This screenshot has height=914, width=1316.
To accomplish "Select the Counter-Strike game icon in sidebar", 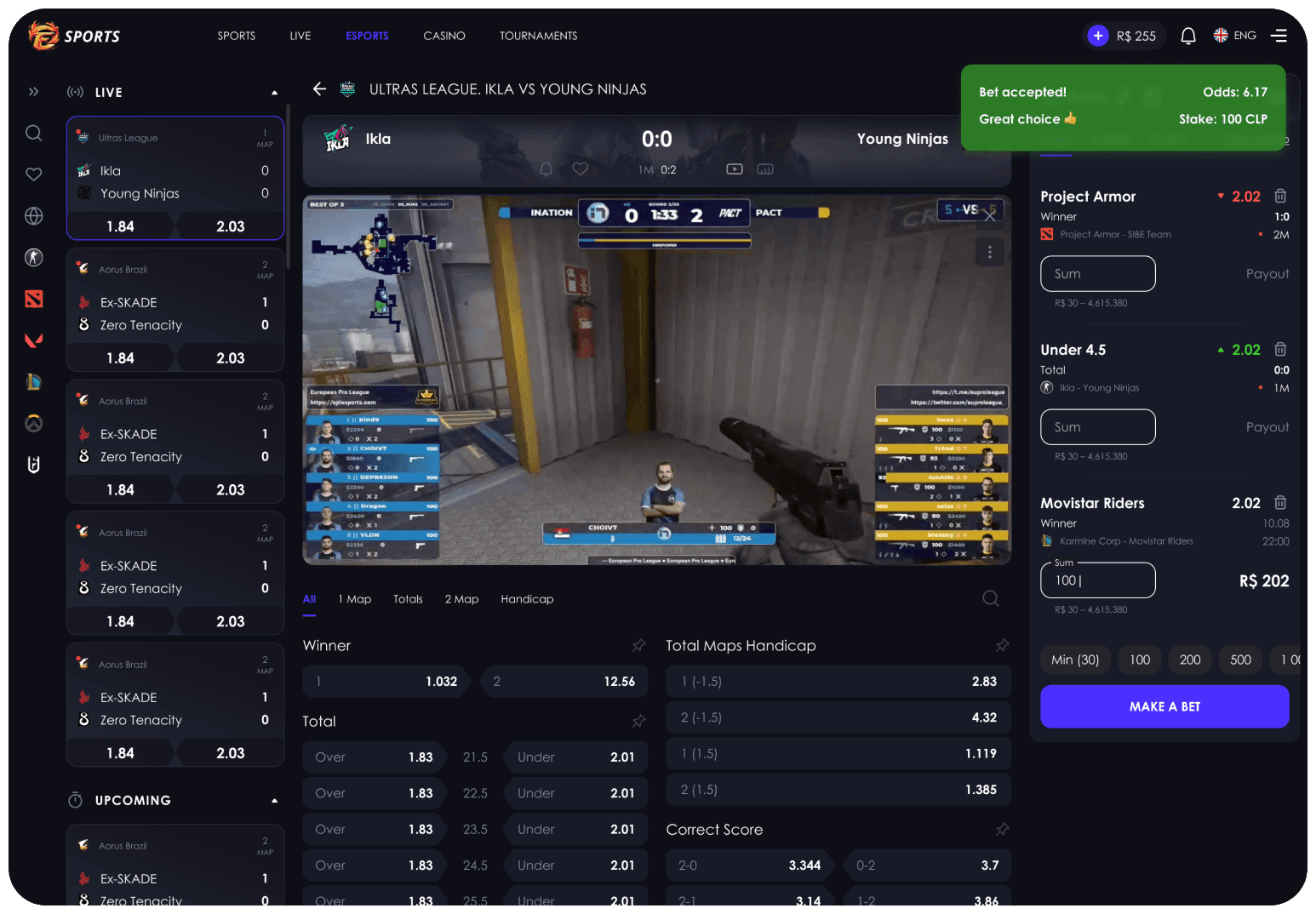I will click(33, 257).
